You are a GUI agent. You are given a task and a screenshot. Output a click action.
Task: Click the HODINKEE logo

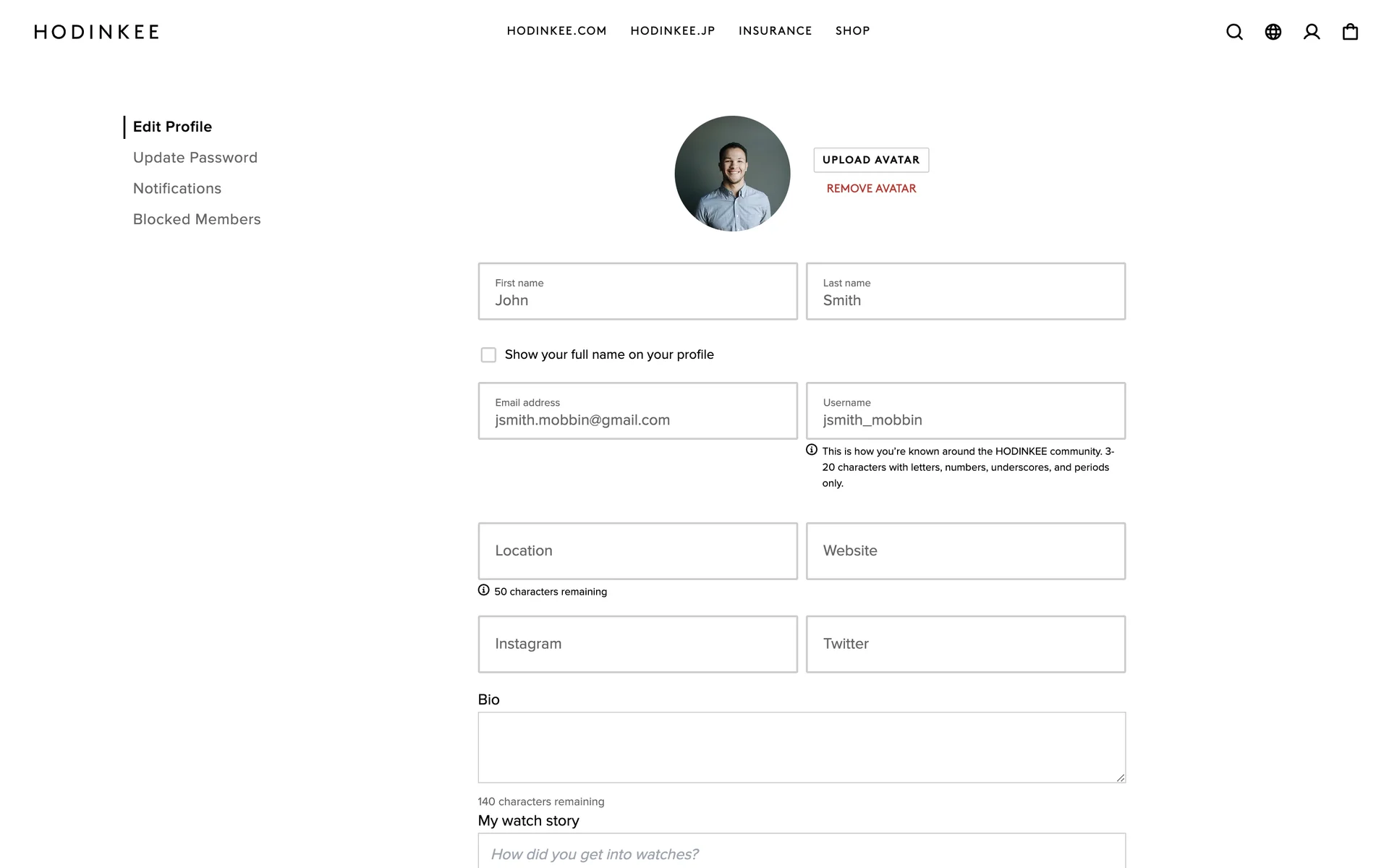pos(97,32)
